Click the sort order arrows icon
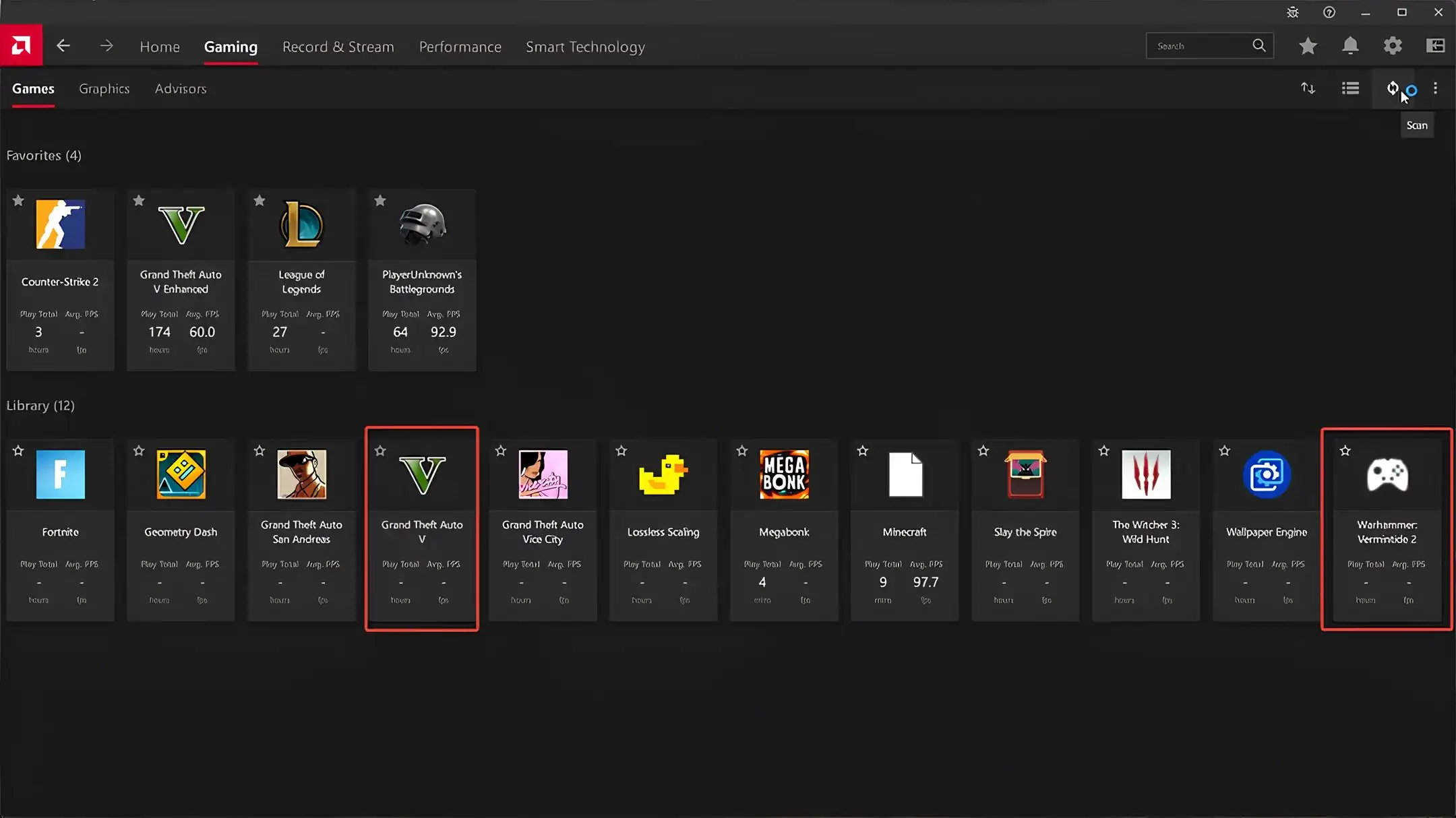Screen dimensions: 1456x818 [x=1308, y=88]
